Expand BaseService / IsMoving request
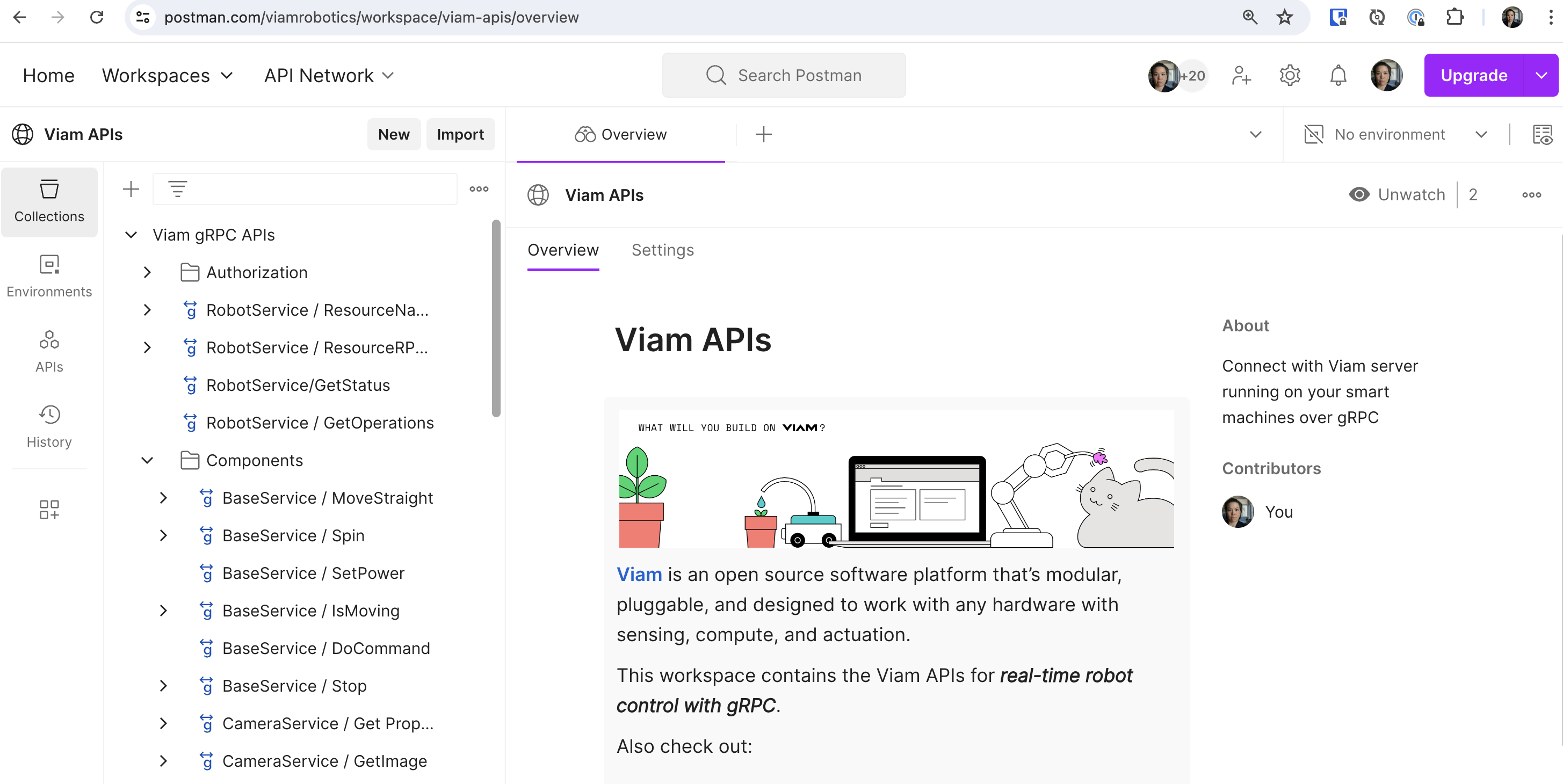 [163, 611]
